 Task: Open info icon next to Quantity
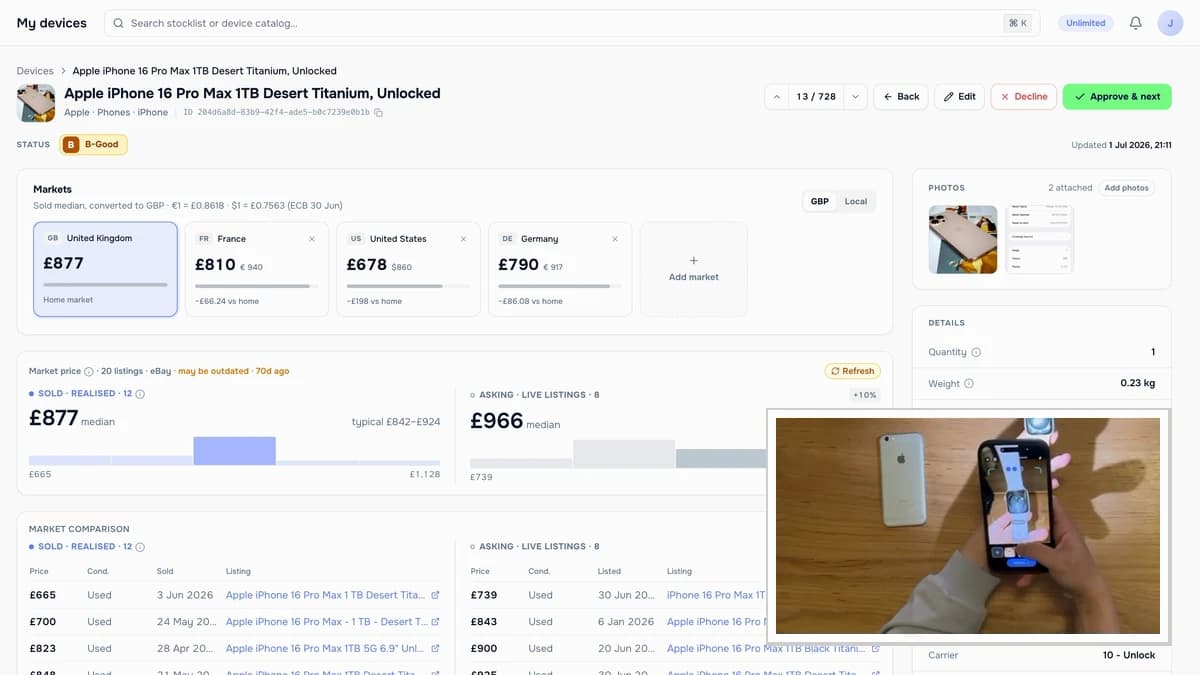[976, 352]
